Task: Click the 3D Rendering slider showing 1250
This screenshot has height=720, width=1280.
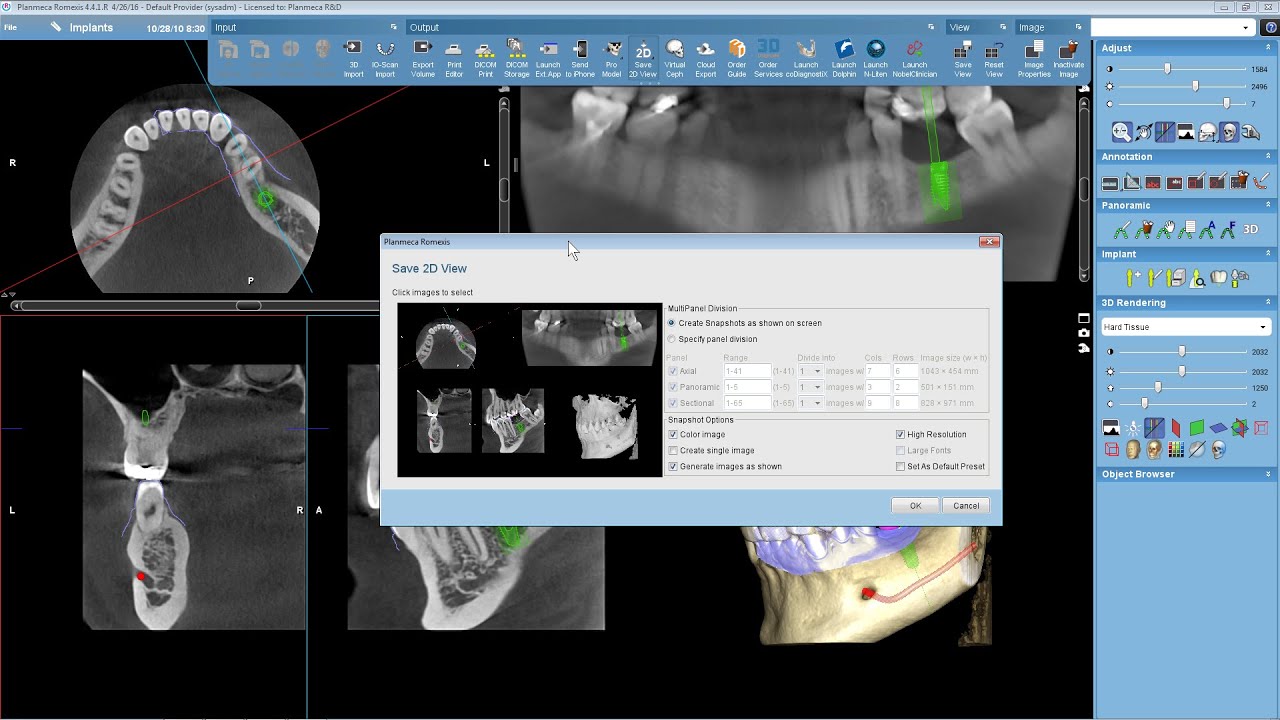Action: click(1158, 388)
